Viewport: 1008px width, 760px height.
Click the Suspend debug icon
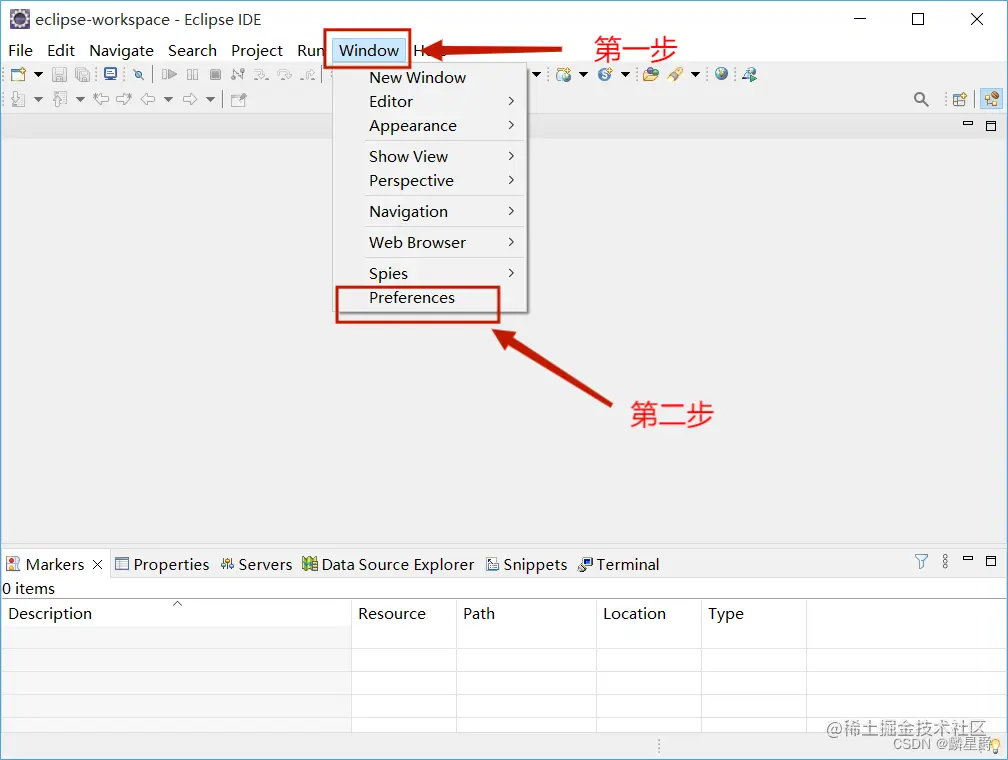[192, 75]
